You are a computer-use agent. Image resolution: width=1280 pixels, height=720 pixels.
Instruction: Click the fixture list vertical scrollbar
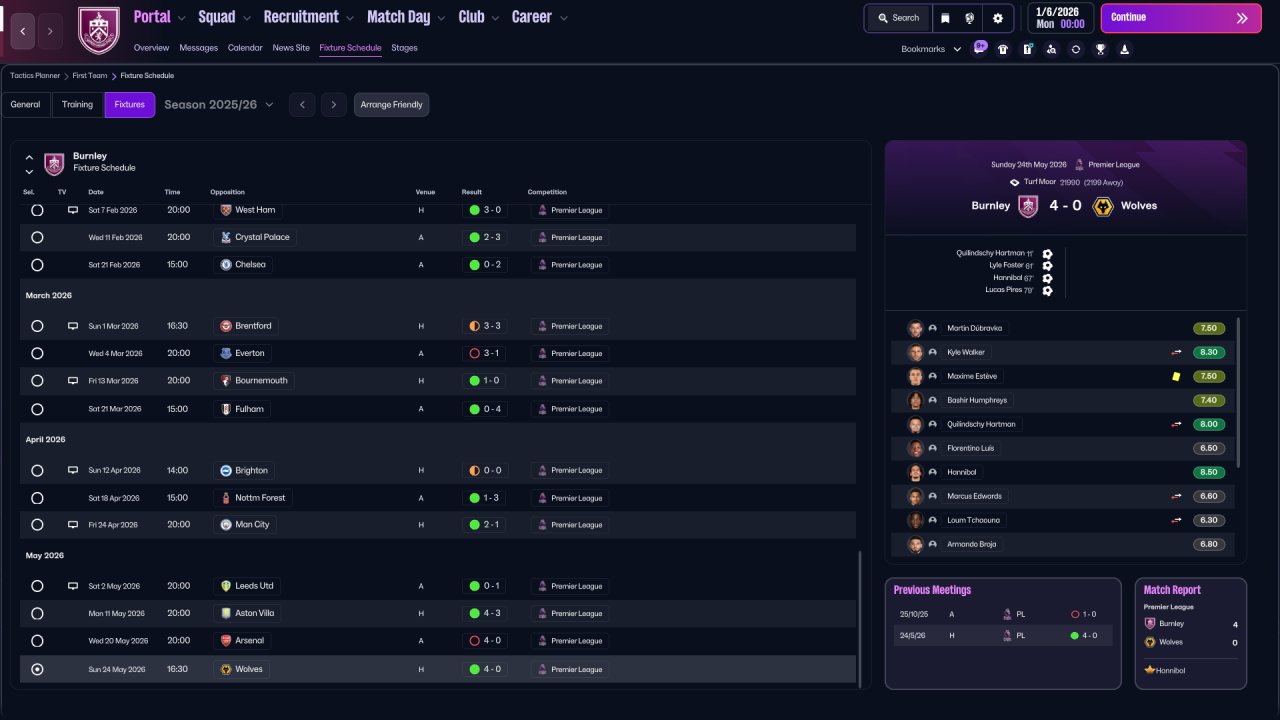point(859,617)
